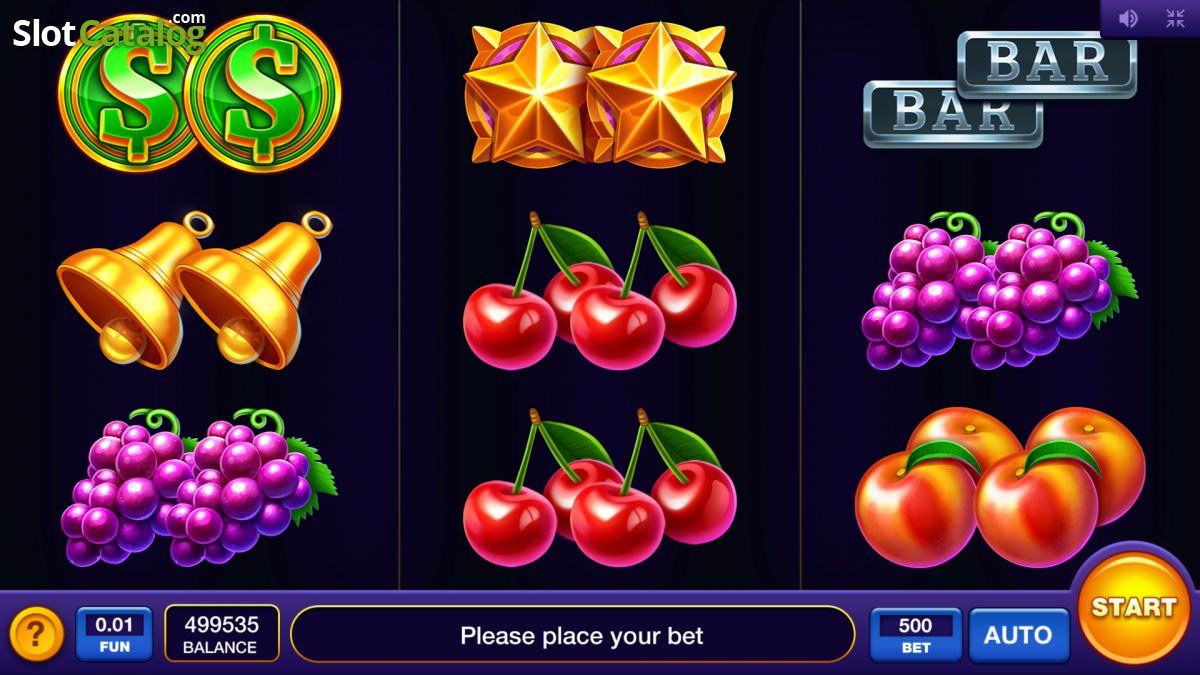Click the divider between the first two reels
Screen dimensions: 1200x675
coord(399,295)
